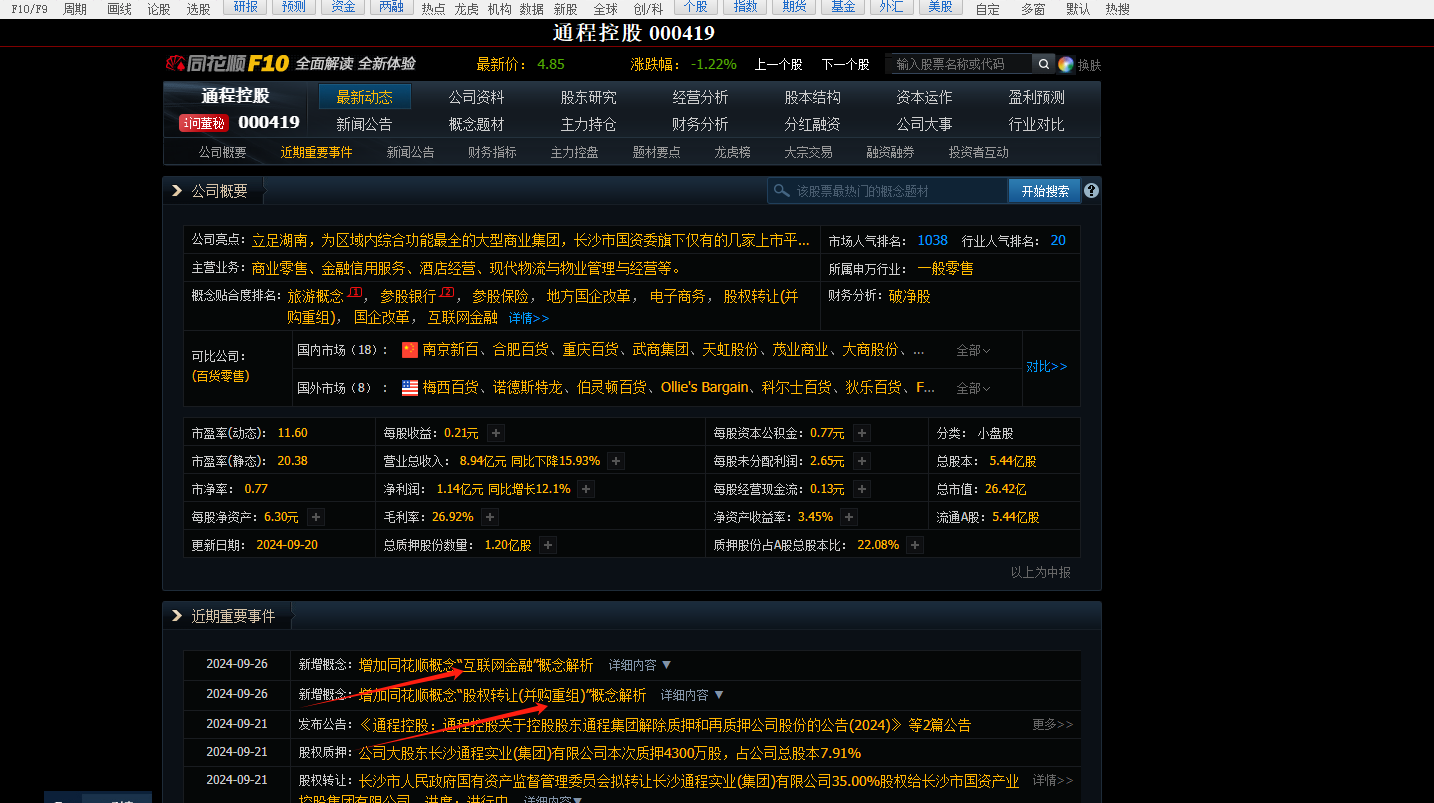Open the 通程控股 解除质押 announcement link
Screen dimensions: 1434x803
coord(631,724)
